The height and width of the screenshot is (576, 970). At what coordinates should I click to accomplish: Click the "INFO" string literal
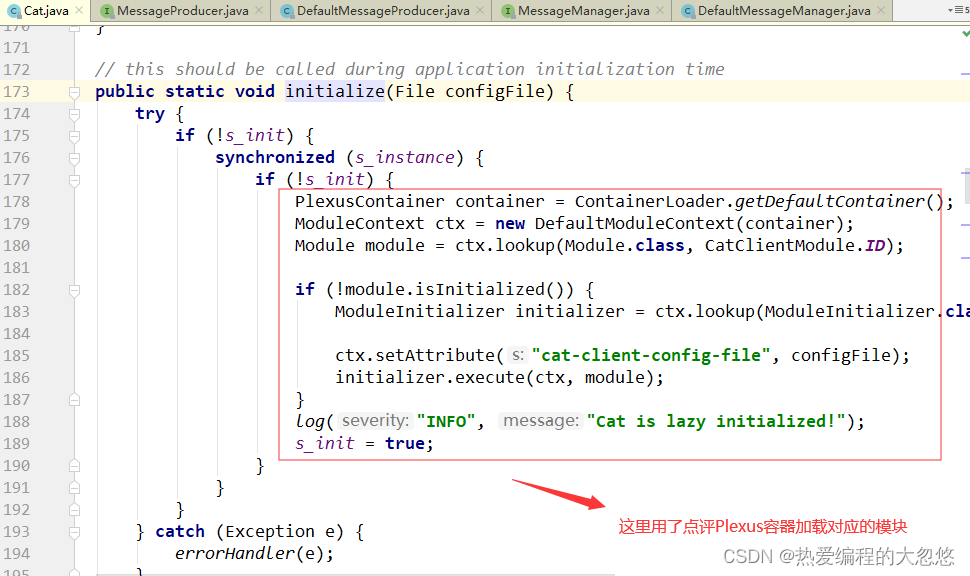(x=446, y=422)
